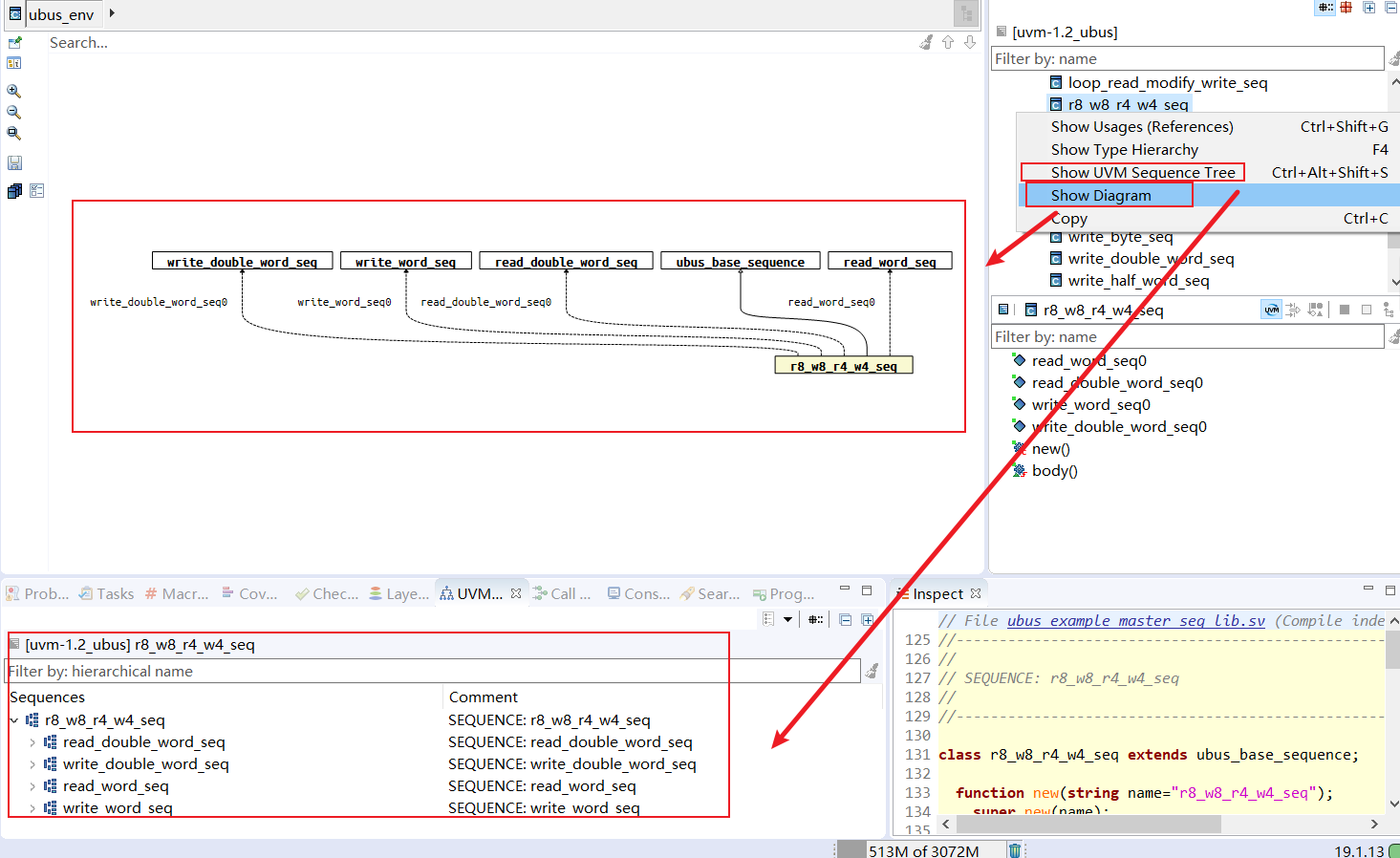Viewport: 1400px width, 858px height.
Task: Click the ubus_env class icon in breadcrumb
Action: [15, 13]
